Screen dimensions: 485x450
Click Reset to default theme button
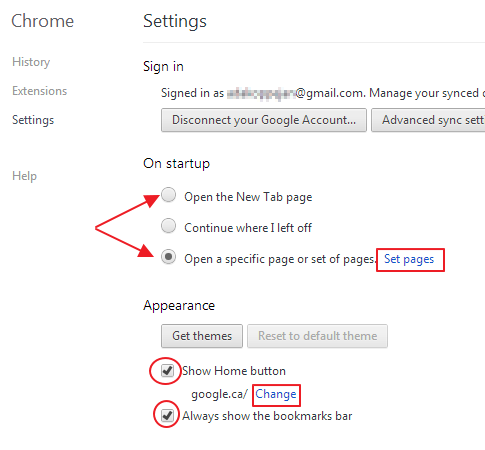pyautogui.click(x=317, y=336)
